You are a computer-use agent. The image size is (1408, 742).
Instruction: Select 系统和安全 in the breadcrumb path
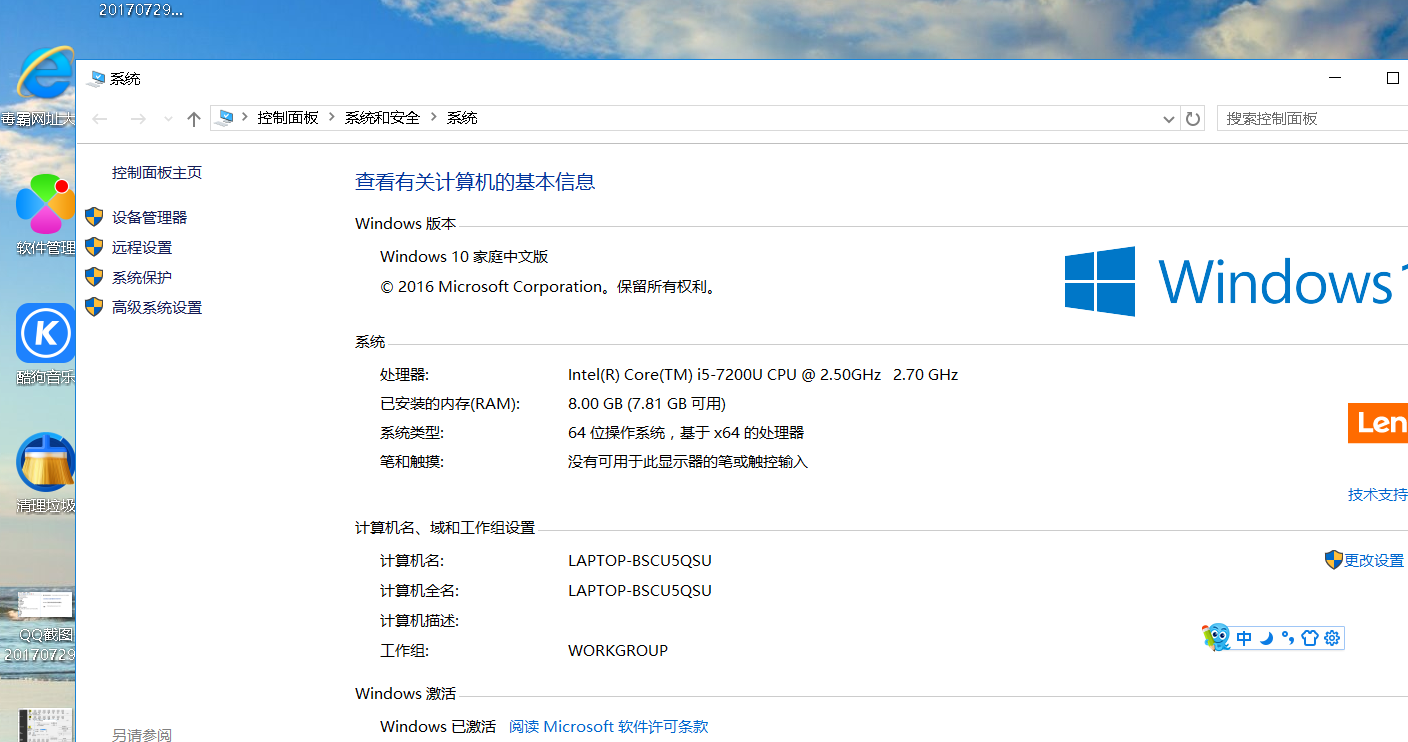[x=382, y=118]
